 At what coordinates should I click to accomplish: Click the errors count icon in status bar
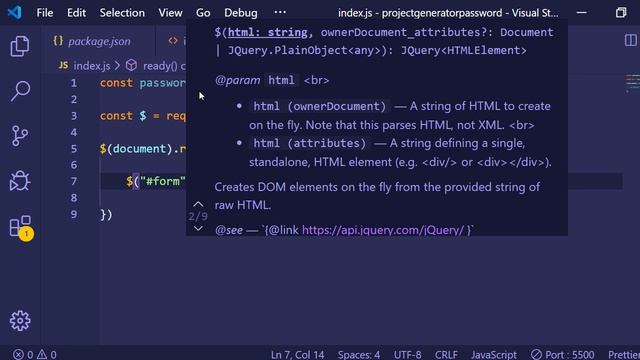coord(23,354)
